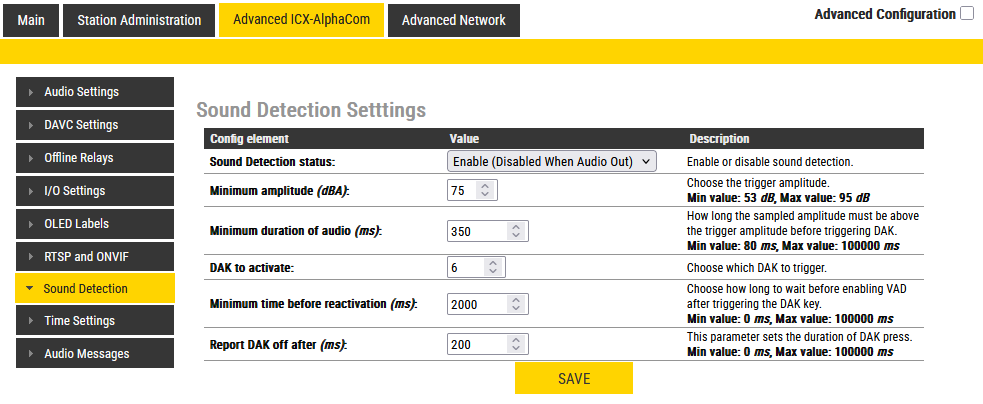Click the DAK to activate stepper
This screenshot has width=983, height=404.
pyautogui.click(x=491, y=268)
